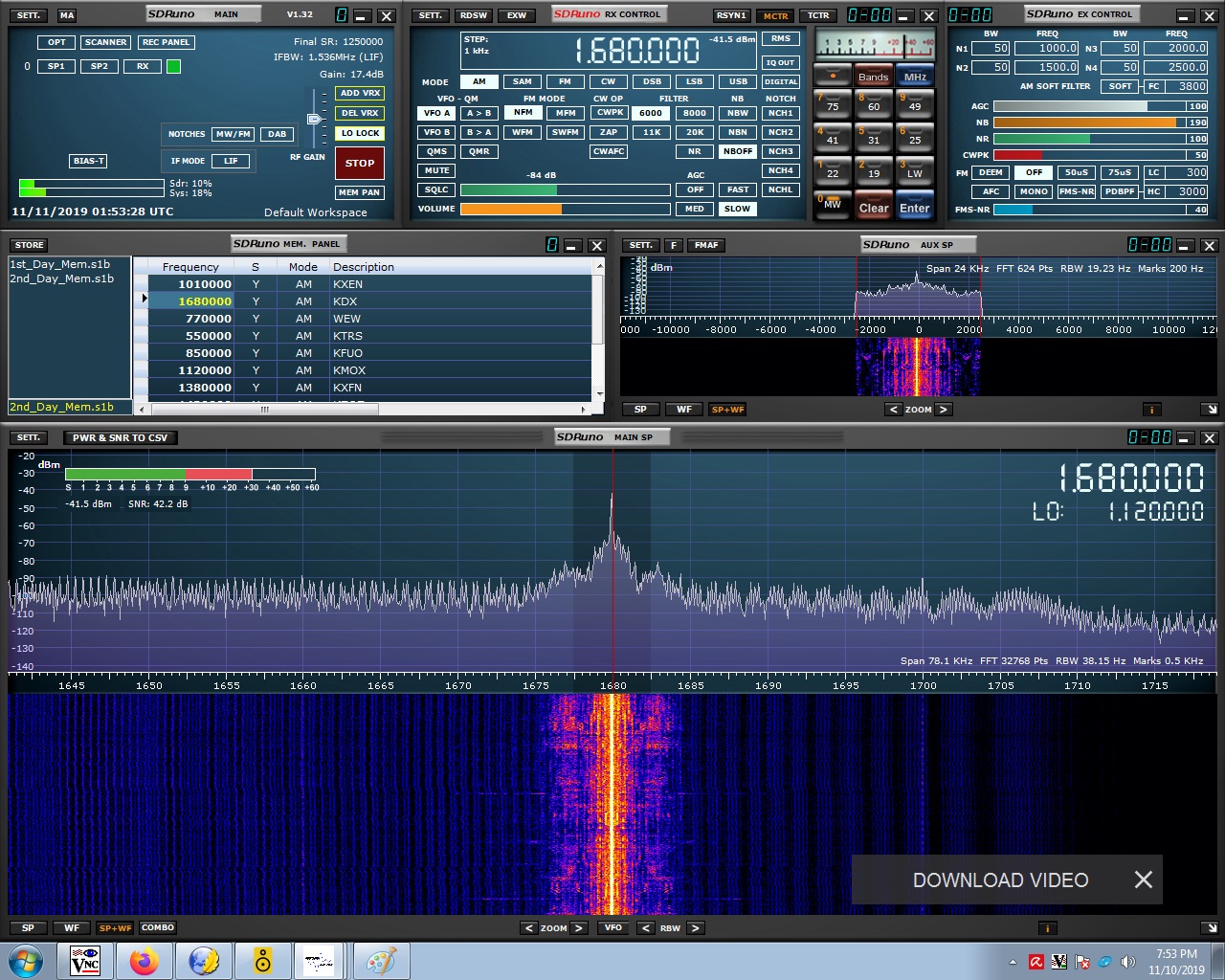The width and height of the screenshot is (1225, 980).
Task: Select the MW/FM notch option
Action: pos(233,134)
